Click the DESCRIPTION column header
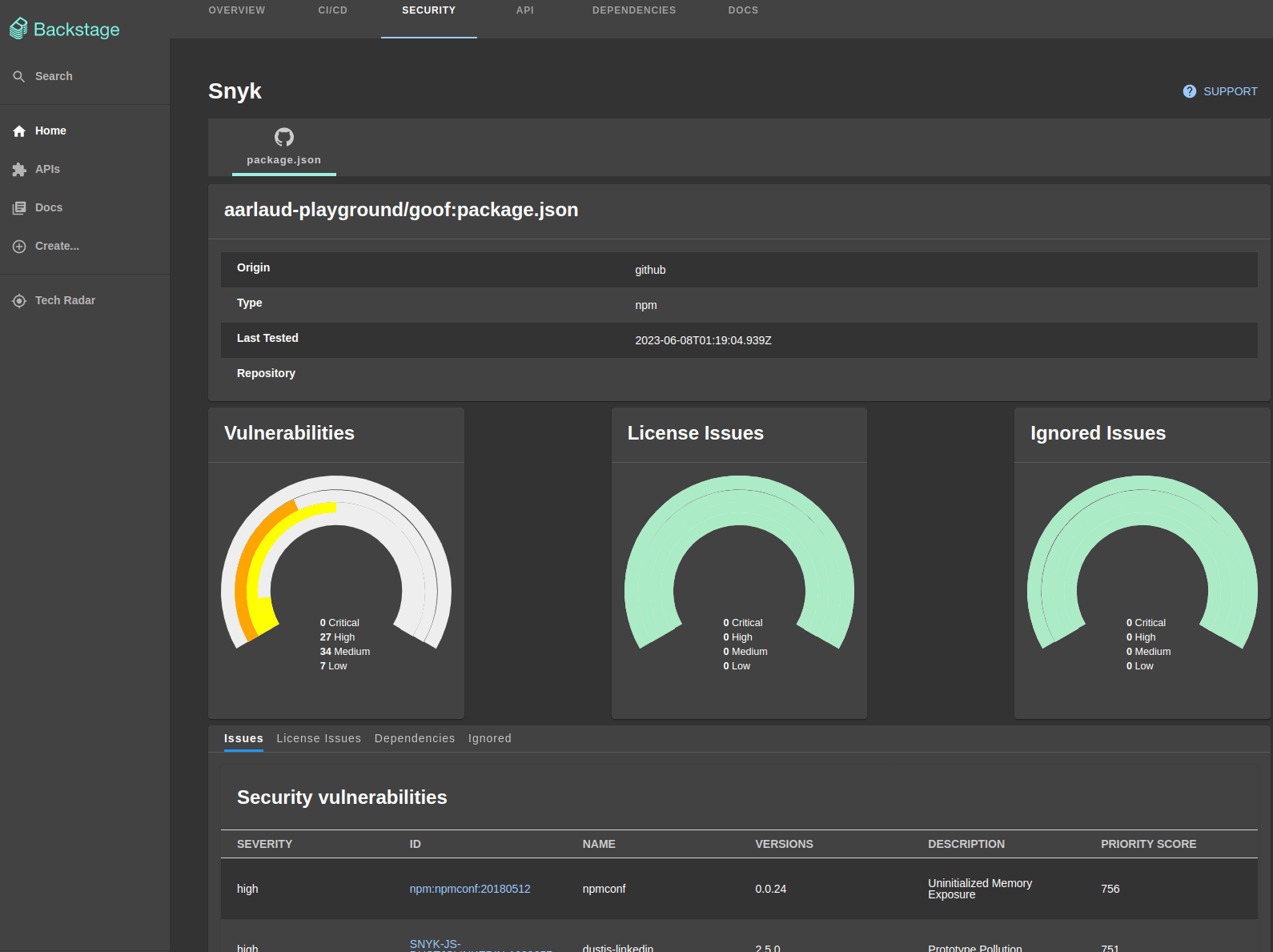 (966, 844)
